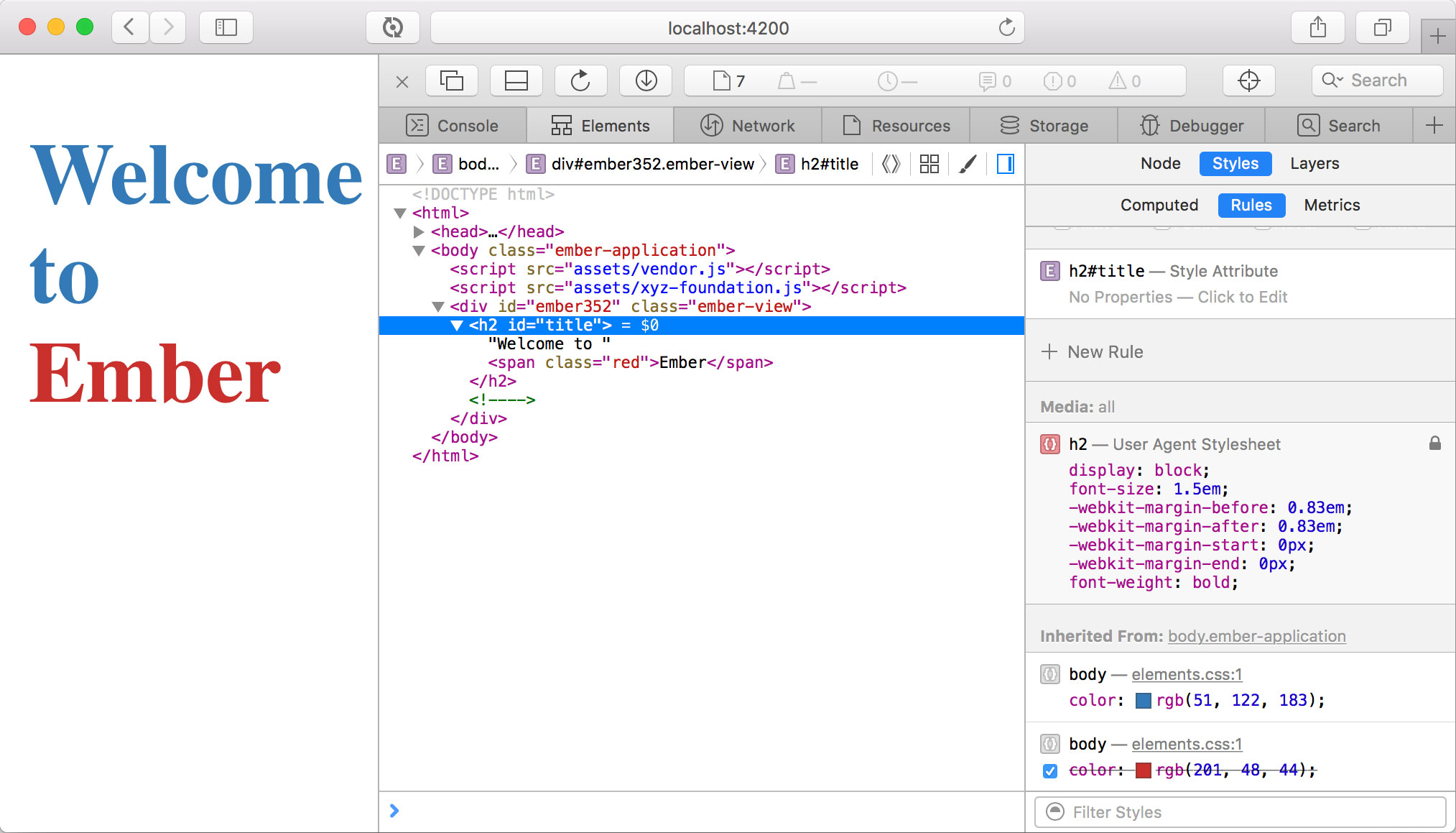The height and width of the screenshot is (833, 1456).
Task: Activate the element inspection crosshair tool
Action: click(1249, 80)
